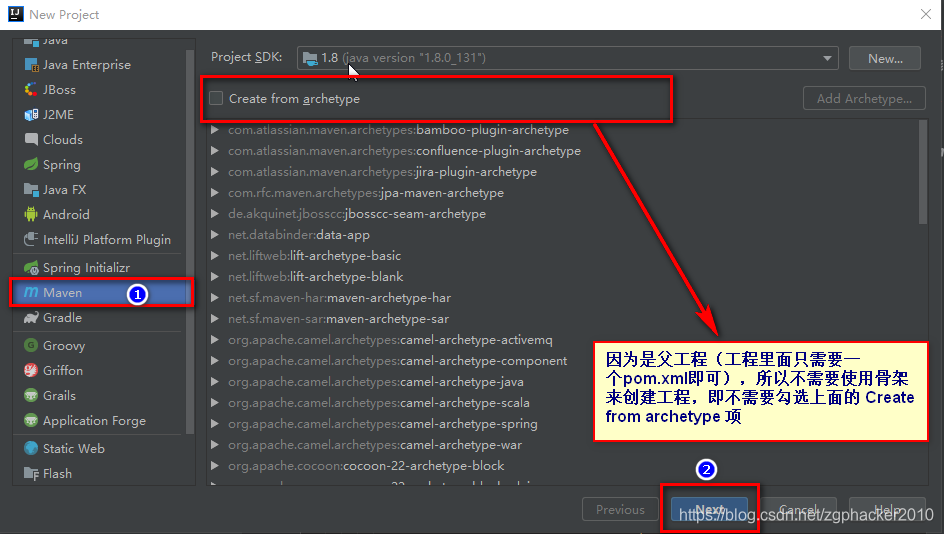Click the Application Forge icon
Image resolution: width=944 pixels, height=534 pixels.
coord(31,420)
